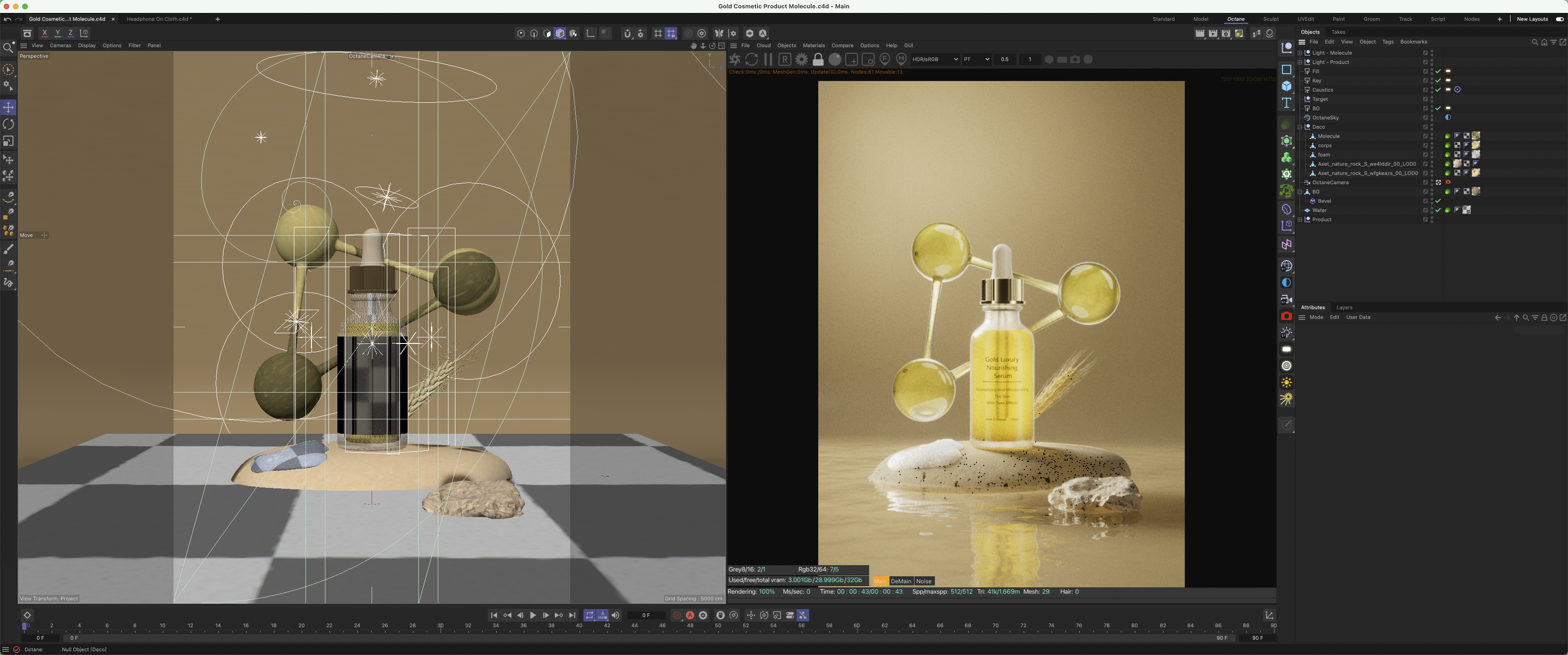This screenshot has width=1568, height=655.
Task: Toggle the Caustics light enable checkmark
Action: click(x=1438, y=90)
